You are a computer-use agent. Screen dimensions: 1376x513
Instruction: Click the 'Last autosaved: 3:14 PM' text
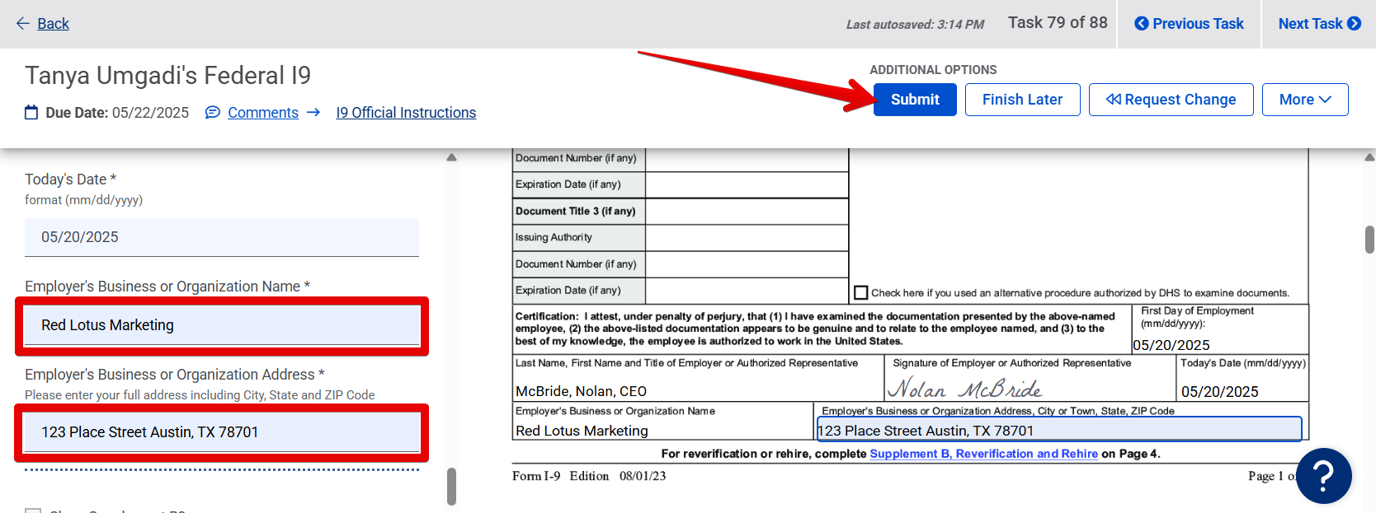click(915, 24)
